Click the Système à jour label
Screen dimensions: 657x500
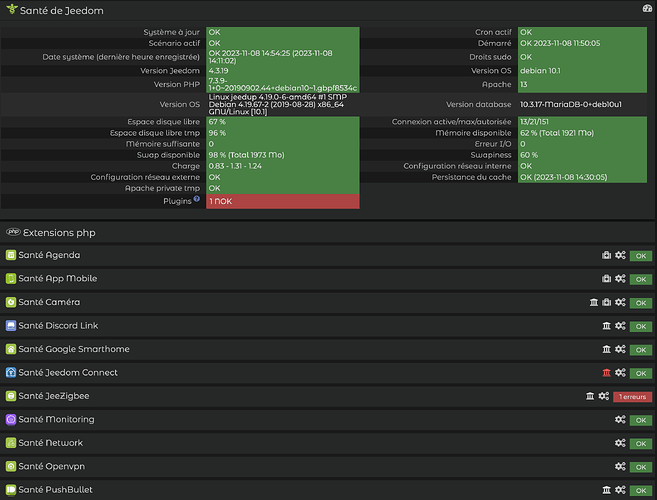click(171, 32)
